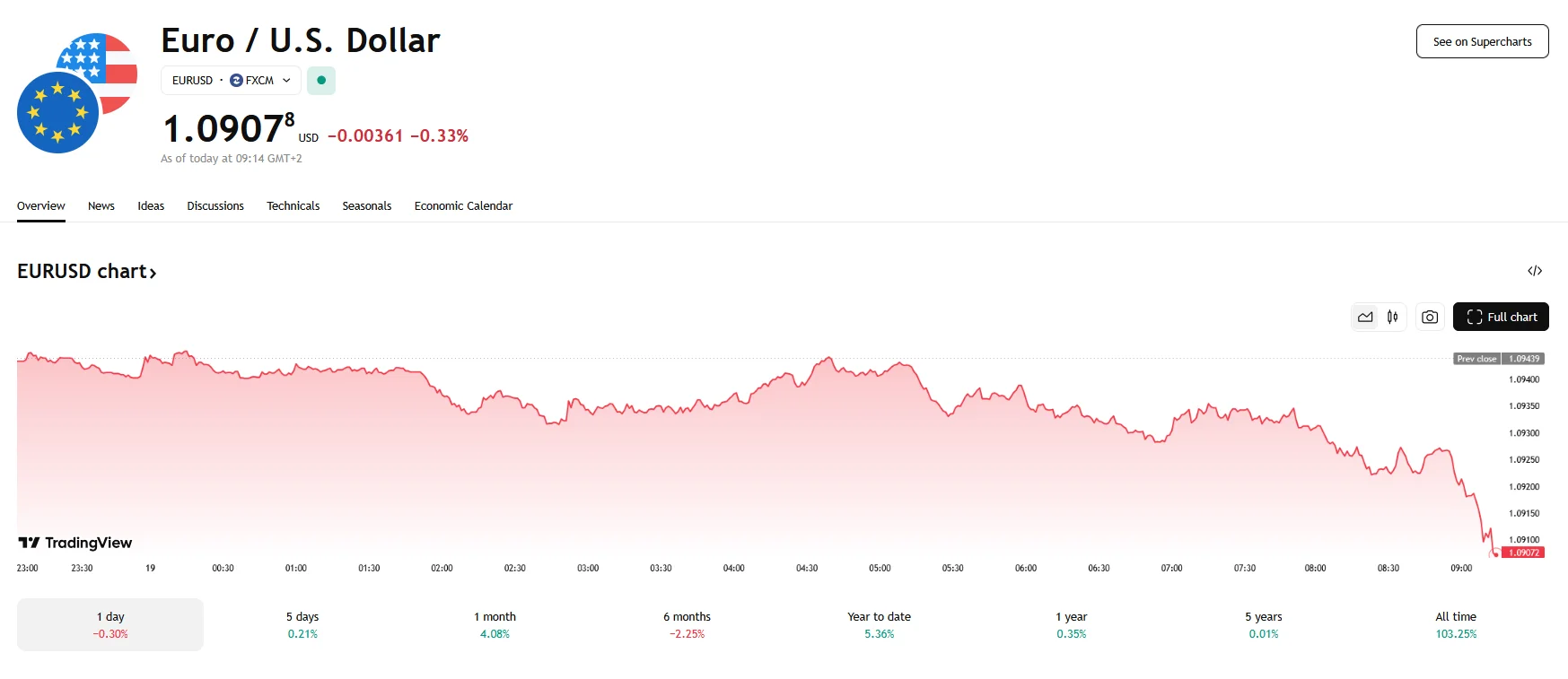Switch chart to area style

pos(1365,317)
